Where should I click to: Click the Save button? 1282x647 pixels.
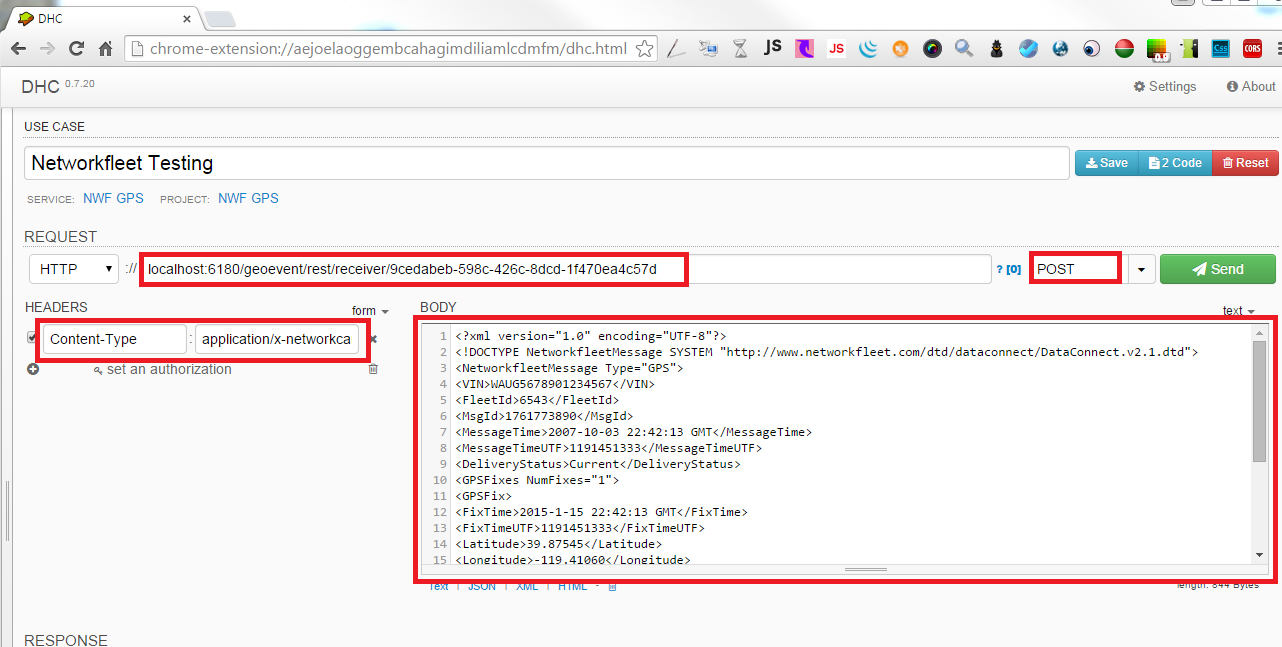pyautogui.click(x=1106, y=163)
